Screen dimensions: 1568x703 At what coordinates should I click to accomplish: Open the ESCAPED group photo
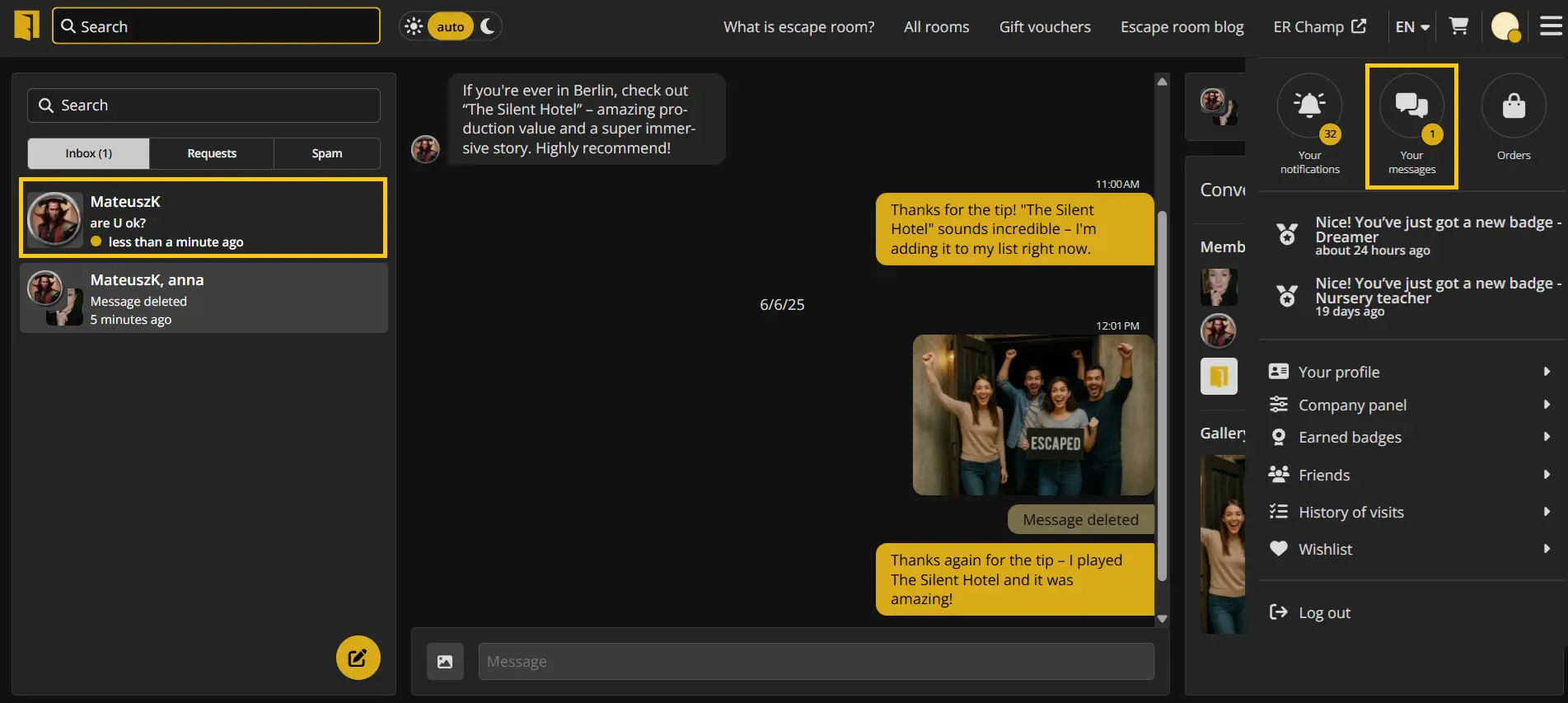click(1032, 415)
